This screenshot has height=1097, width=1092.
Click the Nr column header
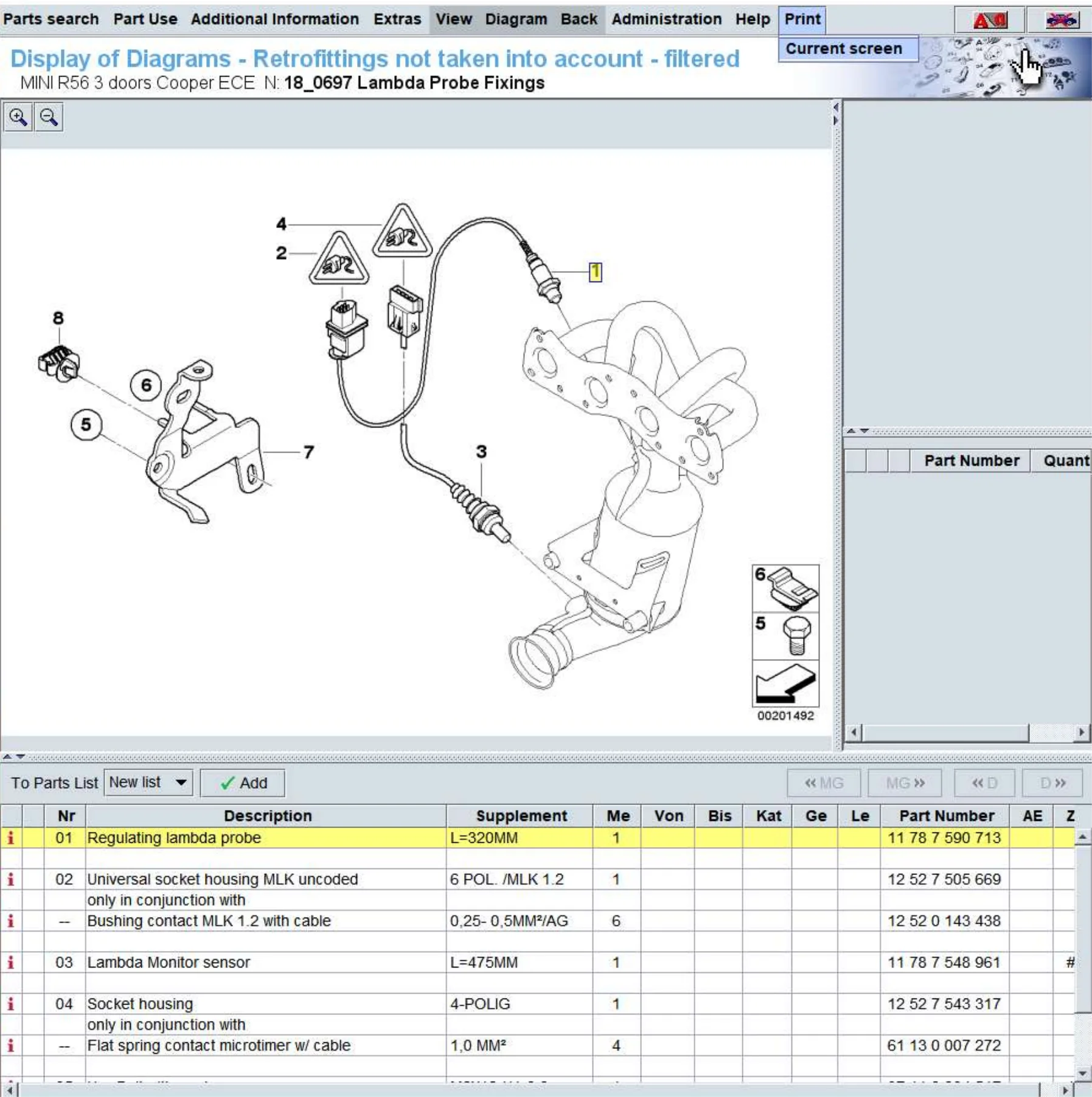(66, 816)
